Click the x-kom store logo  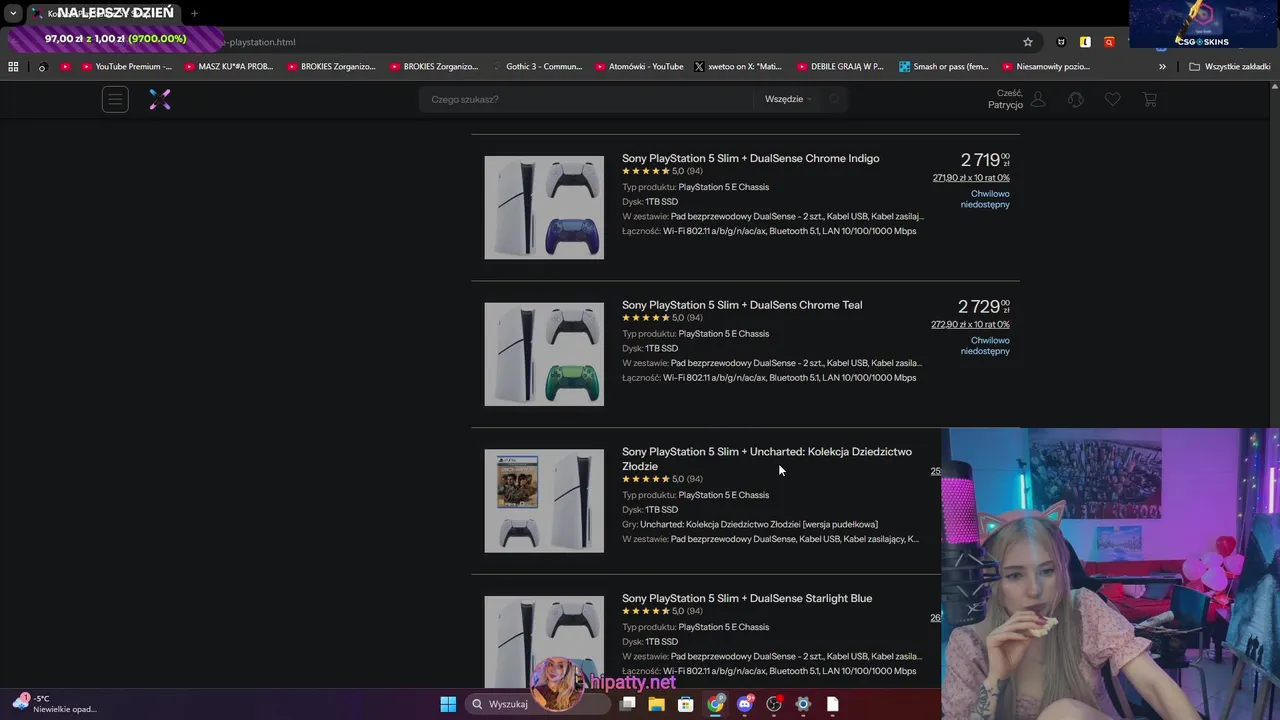[160, 99]
